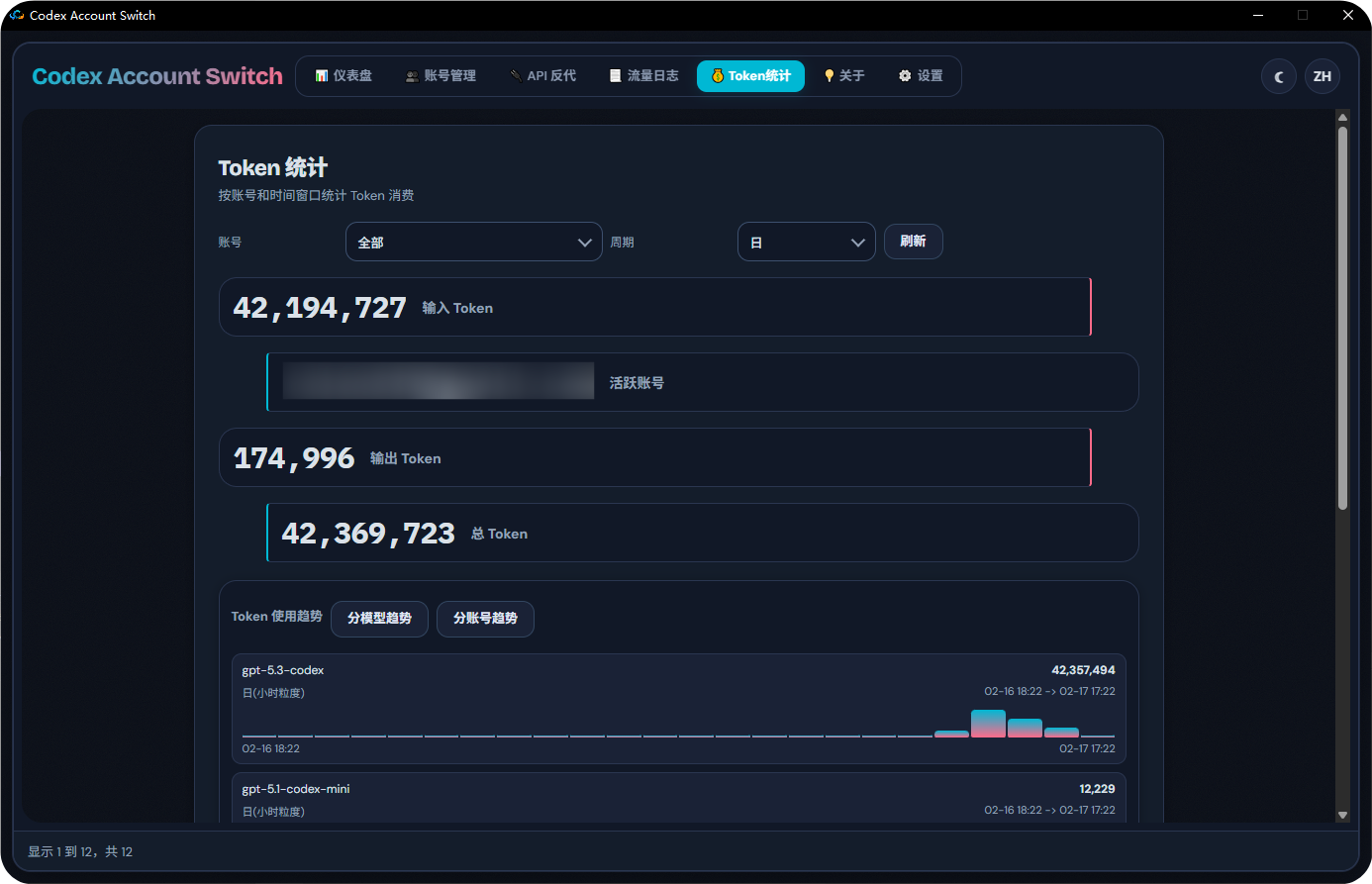Show 分账号趋势 per-account trend
Screen dimensions: 1372x884
(485, 619)
